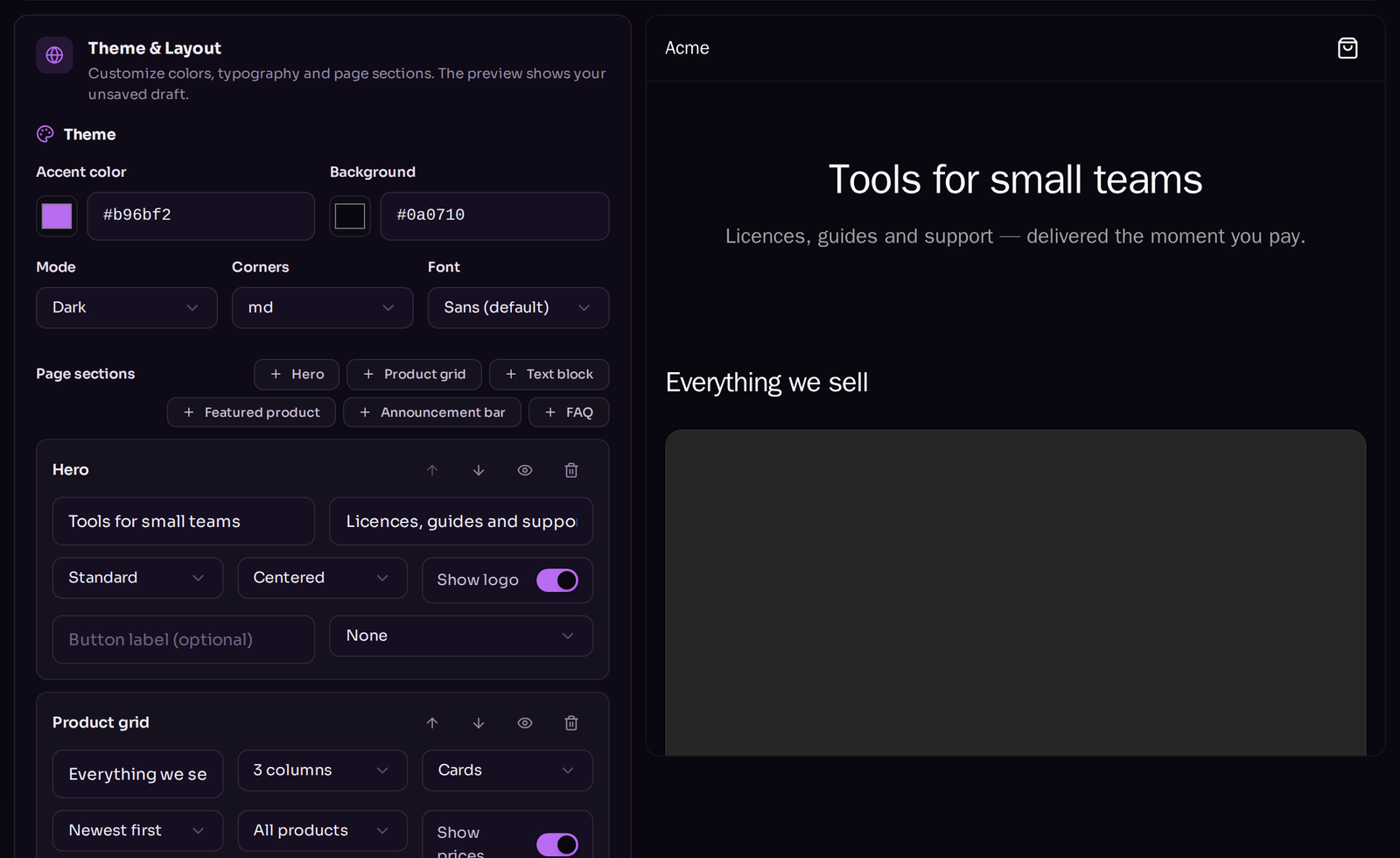Viewport: 1400px width, 858px height.
Task: Click the palette icon next to Theme
Action: pos(45,134)
